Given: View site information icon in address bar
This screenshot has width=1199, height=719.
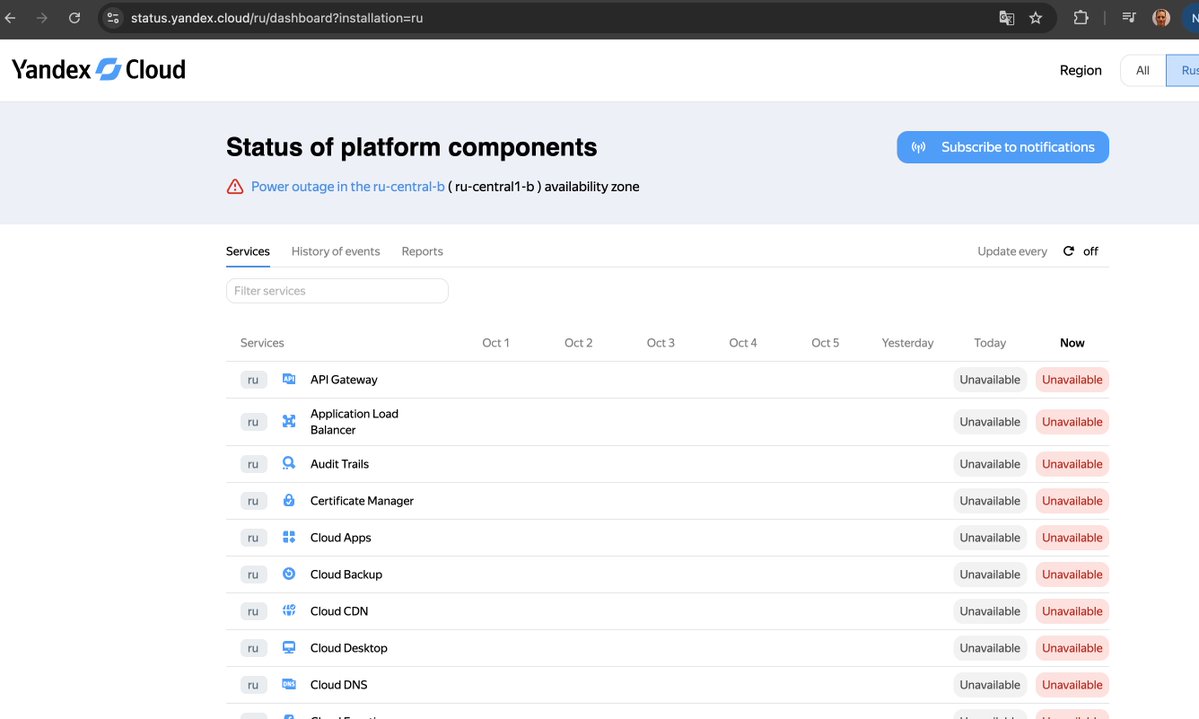Looking at the screenshot, I should point(112,18).
